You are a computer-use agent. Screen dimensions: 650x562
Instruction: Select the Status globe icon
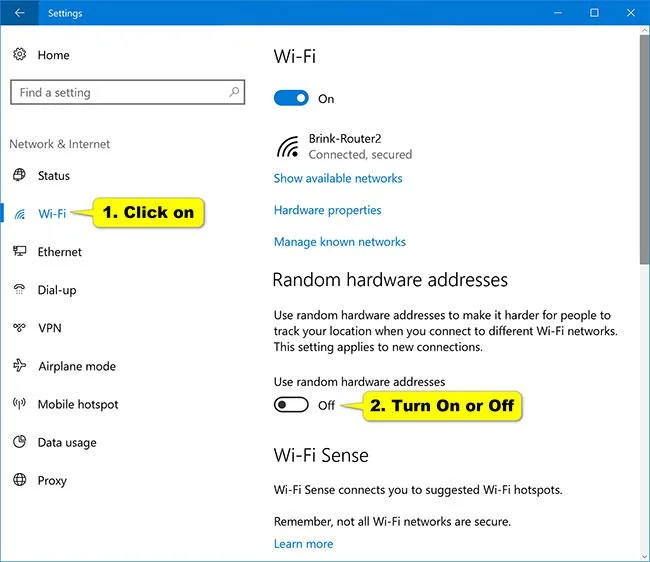[19, 175]
